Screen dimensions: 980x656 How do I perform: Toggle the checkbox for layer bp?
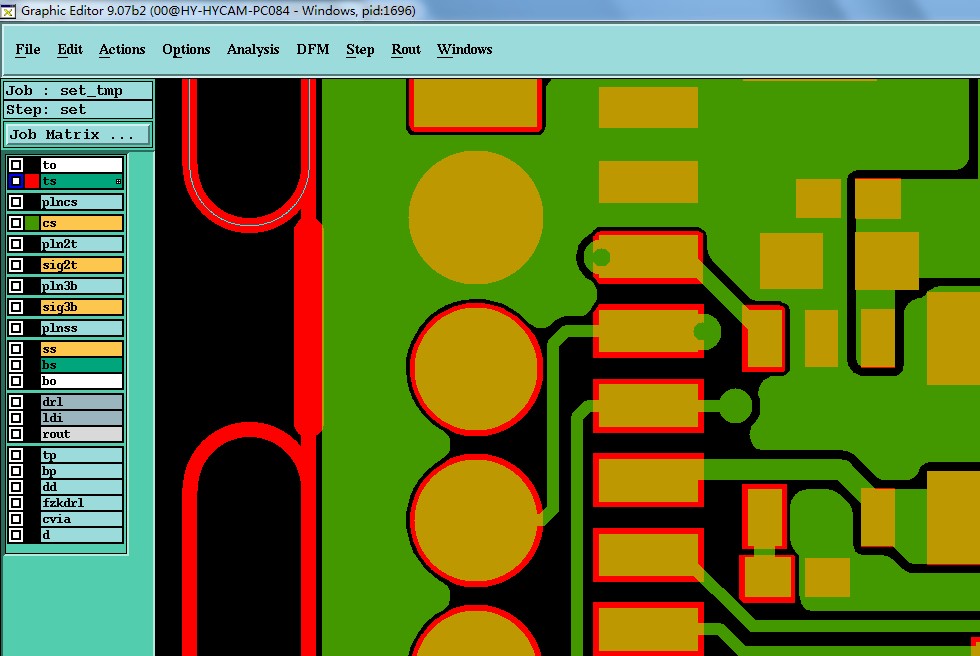[16, 471]
